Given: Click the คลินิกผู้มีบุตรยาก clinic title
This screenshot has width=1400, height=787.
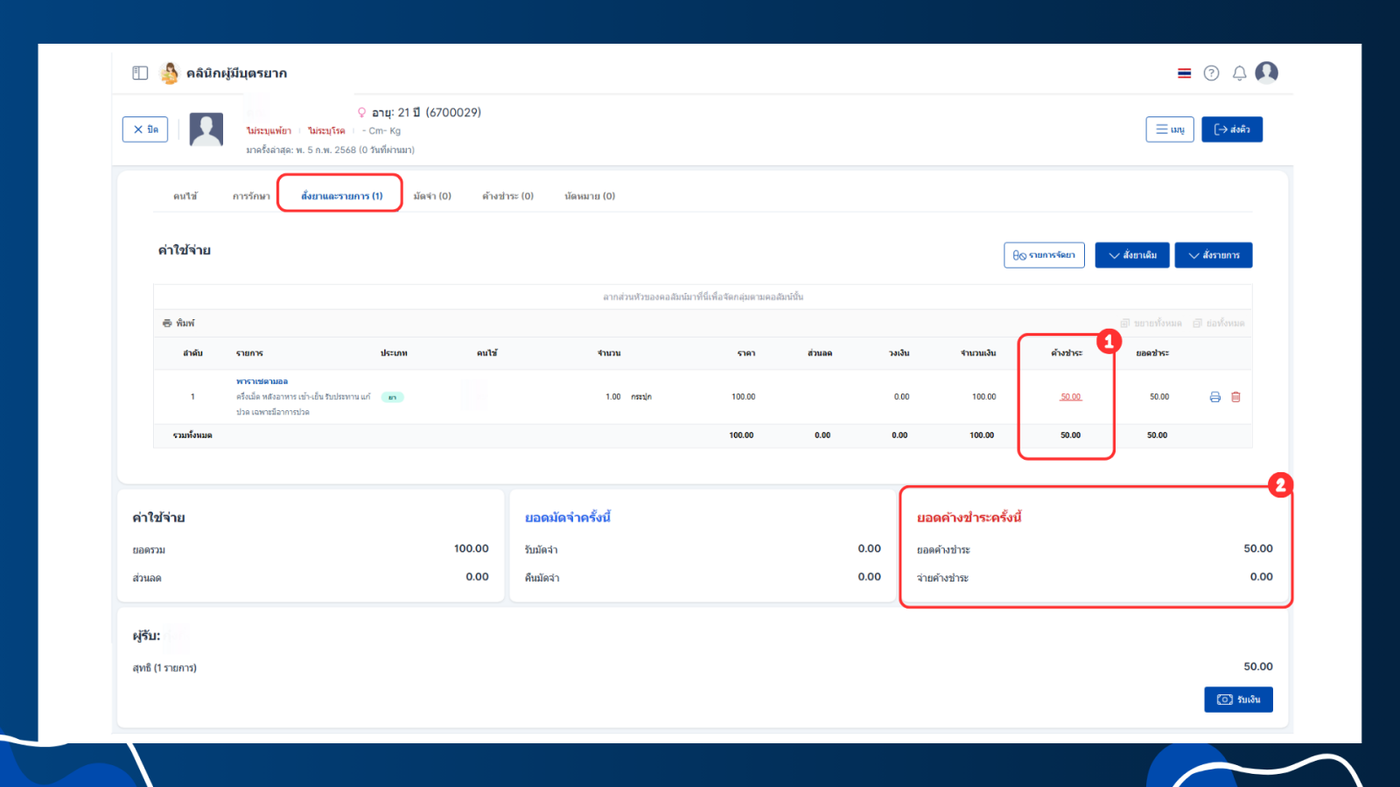Looking at the screenshot, I should point(237,73).
